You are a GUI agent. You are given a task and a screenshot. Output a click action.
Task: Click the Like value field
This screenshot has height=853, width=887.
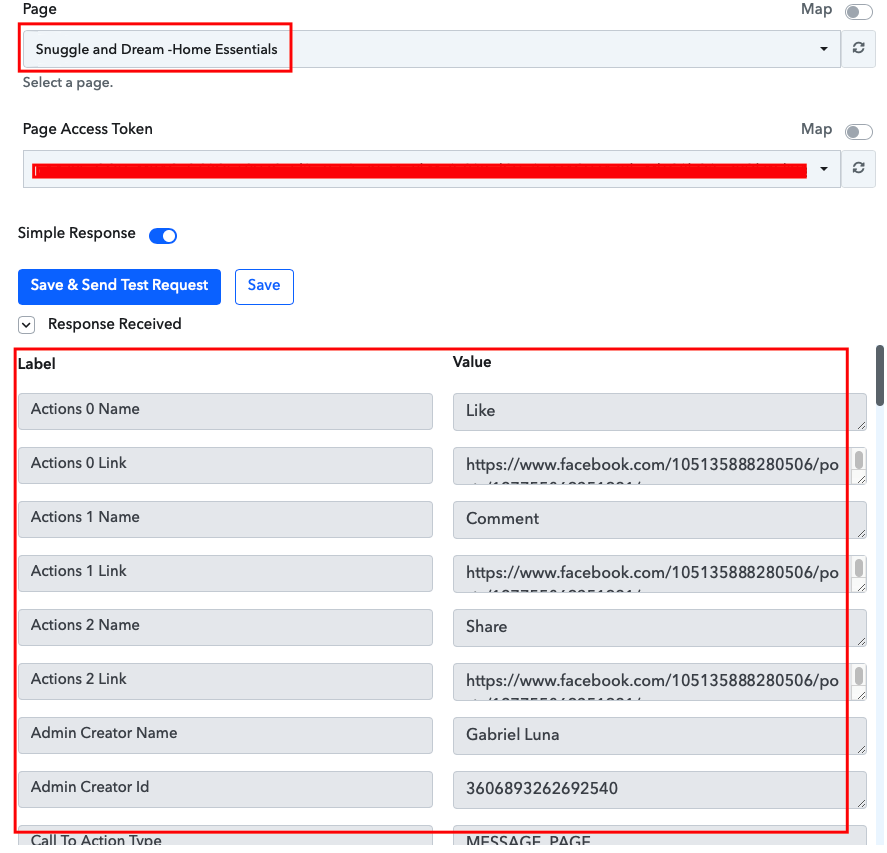660,412
